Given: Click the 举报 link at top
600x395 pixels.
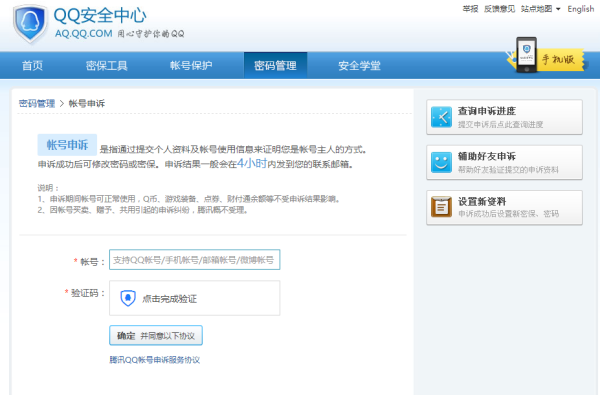Looking at the screenshot, I should click(470, 9).
